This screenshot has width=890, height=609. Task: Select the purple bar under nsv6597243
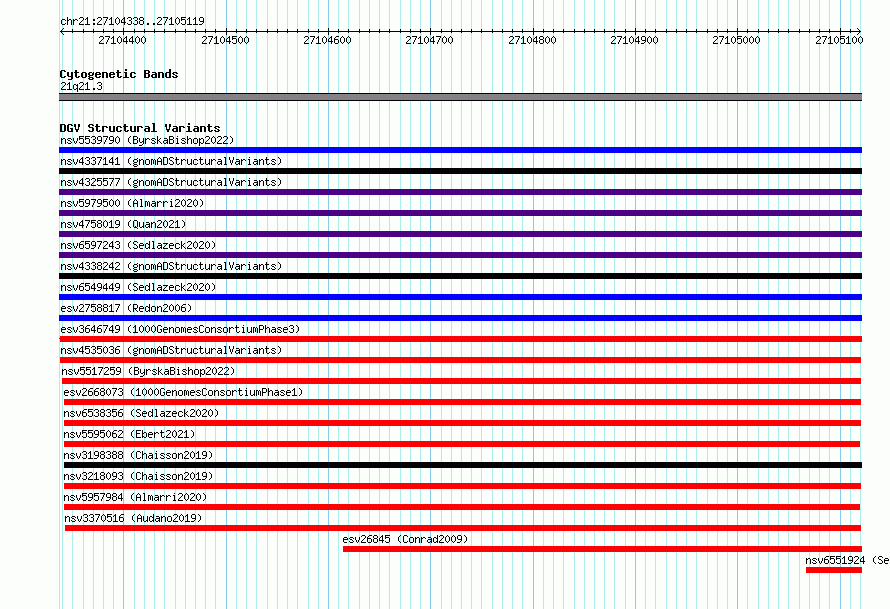[x=460, y=255]
